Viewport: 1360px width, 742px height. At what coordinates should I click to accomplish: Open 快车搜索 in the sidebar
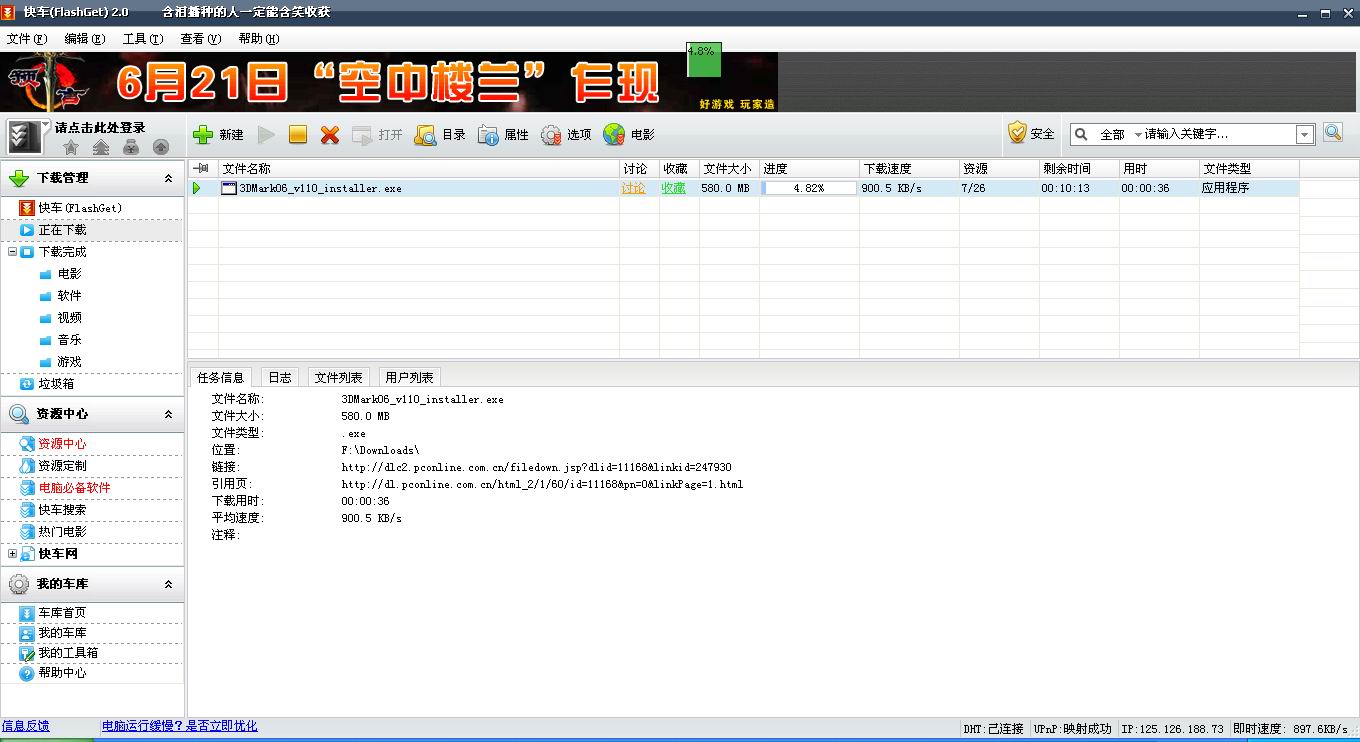coord(62,510)
